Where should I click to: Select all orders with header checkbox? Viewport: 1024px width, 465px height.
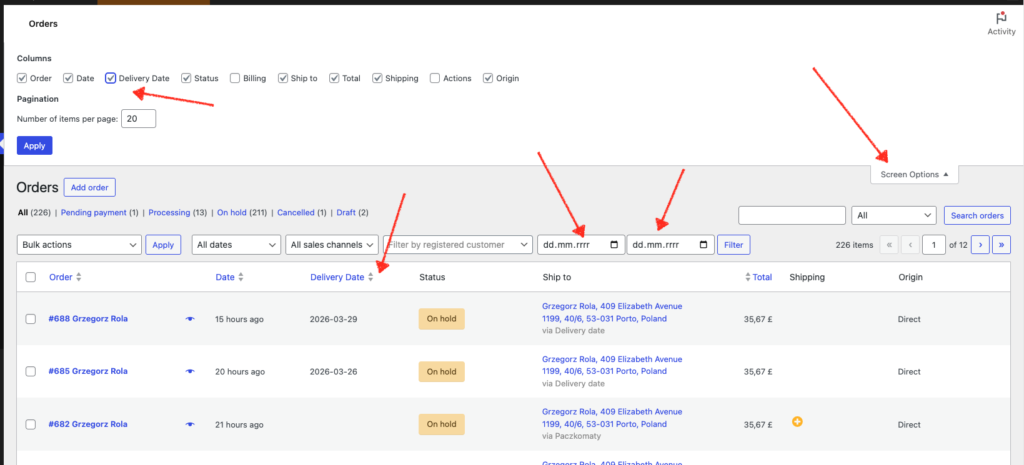pos(31,278)
